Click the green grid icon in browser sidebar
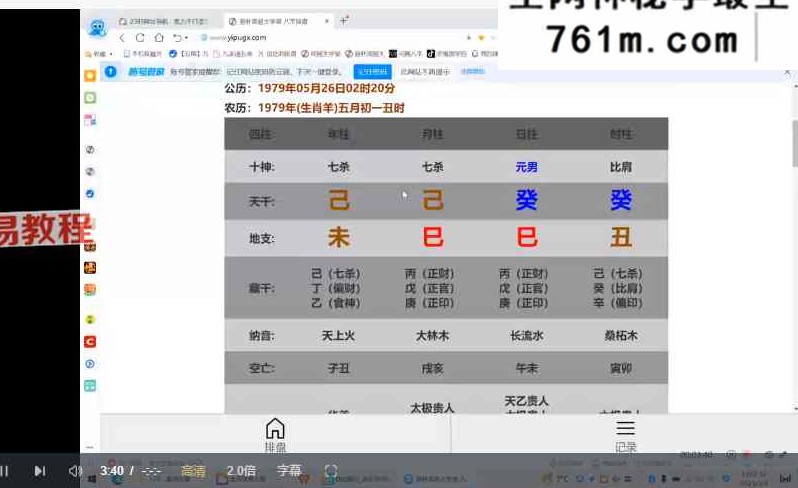 (x=90, y=385)
